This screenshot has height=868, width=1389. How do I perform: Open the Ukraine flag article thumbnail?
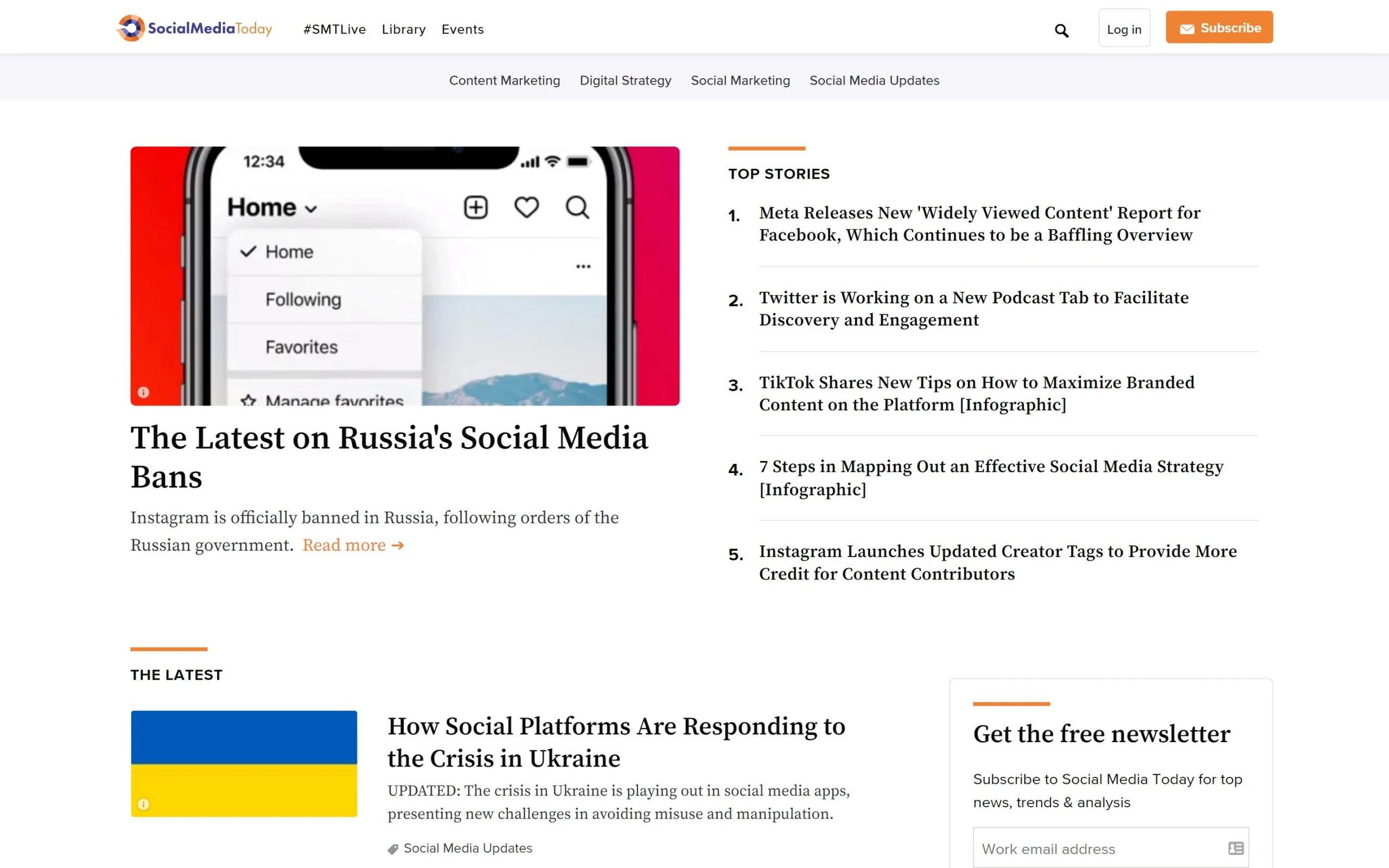(244, 763)
